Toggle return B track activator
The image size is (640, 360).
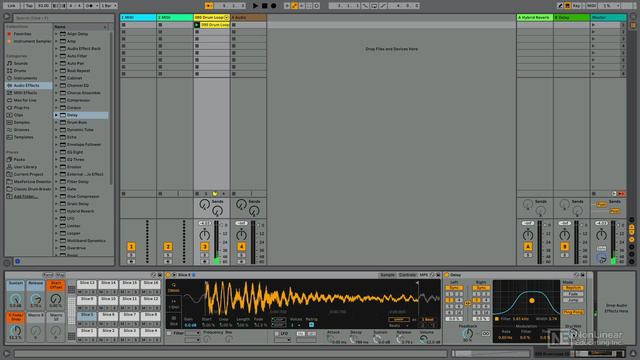[x=564, y=247]
